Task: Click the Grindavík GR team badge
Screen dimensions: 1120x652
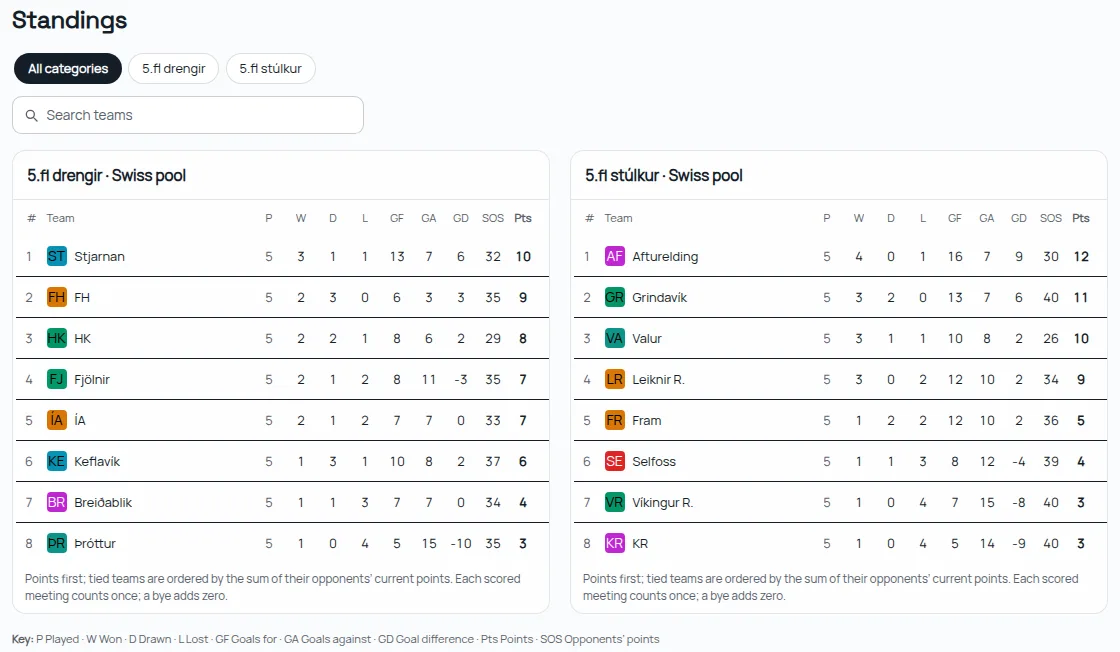Action: tap(614, 297)
